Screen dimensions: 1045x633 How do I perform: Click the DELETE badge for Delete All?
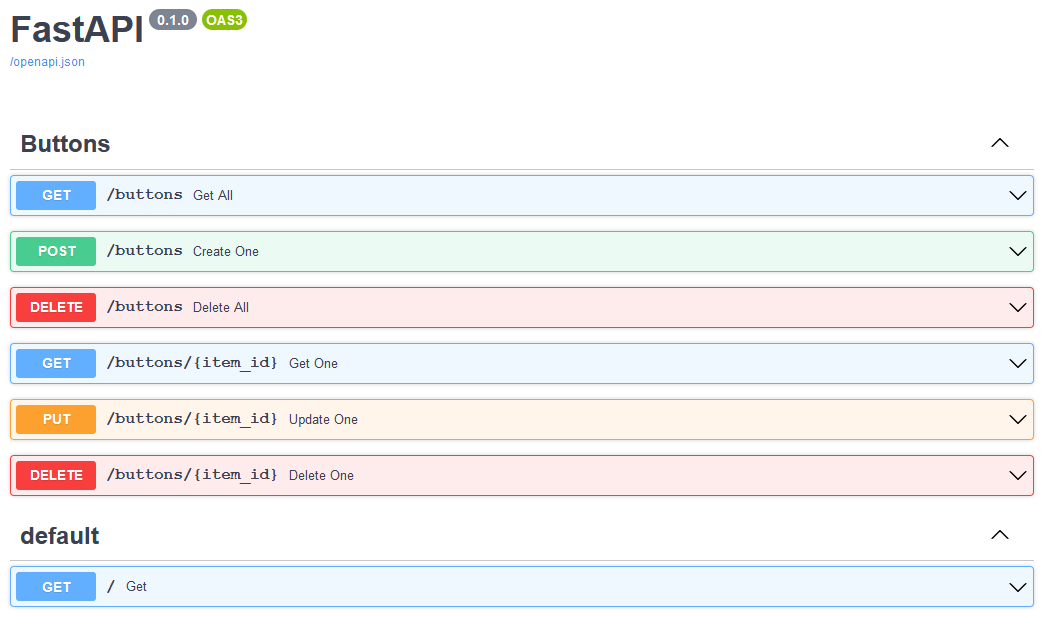tap(56, 307)
